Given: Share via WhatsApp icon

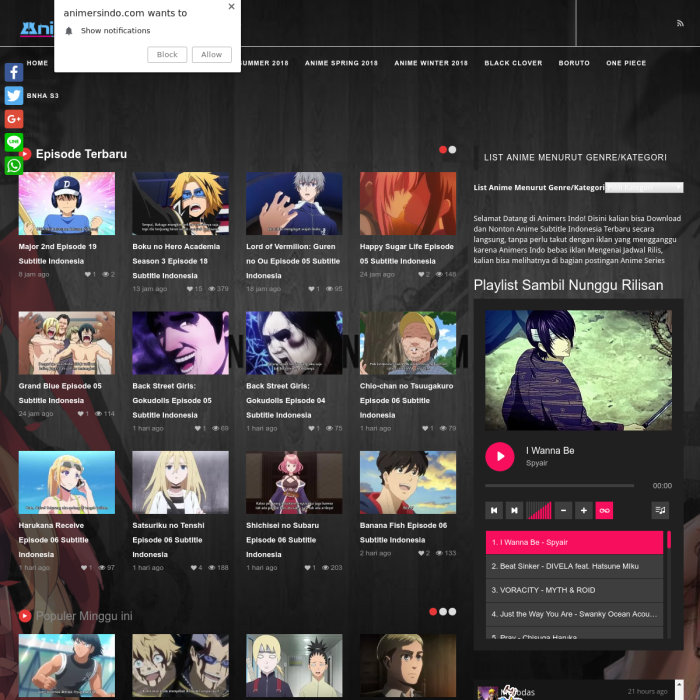Looking at the screenshot, I should coord(14,166).
